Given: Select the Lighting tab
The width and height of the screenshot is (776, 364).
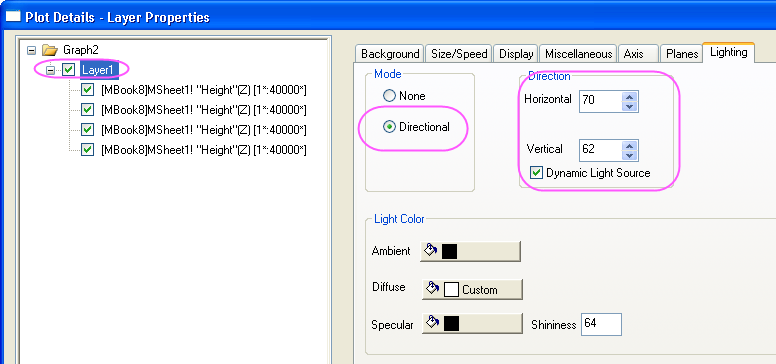Looking at the screenshot, I should click(x=728, y=52).
